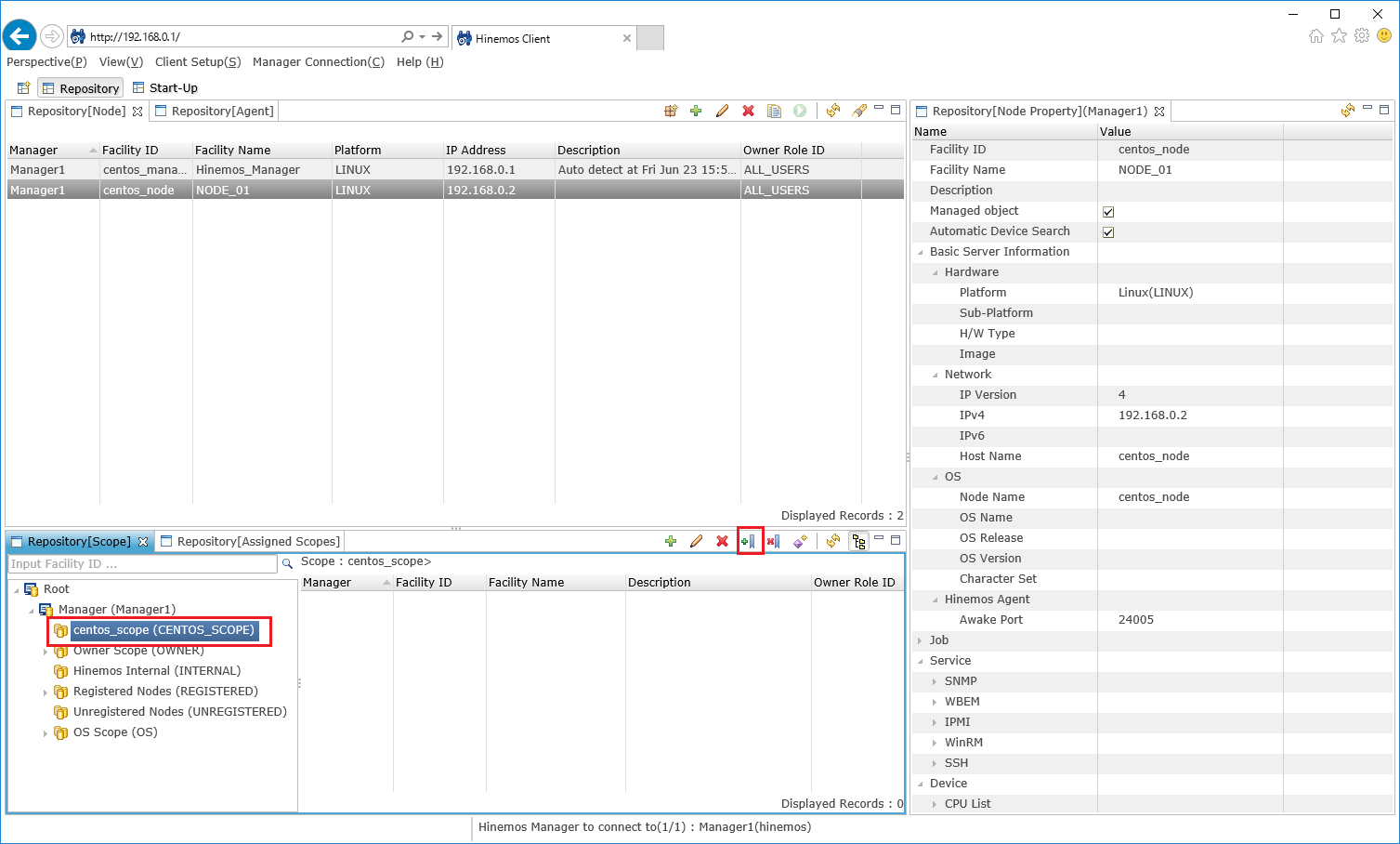Collapse Basic Server Information section
1400x844 pixels.
(x=921, y=252)
